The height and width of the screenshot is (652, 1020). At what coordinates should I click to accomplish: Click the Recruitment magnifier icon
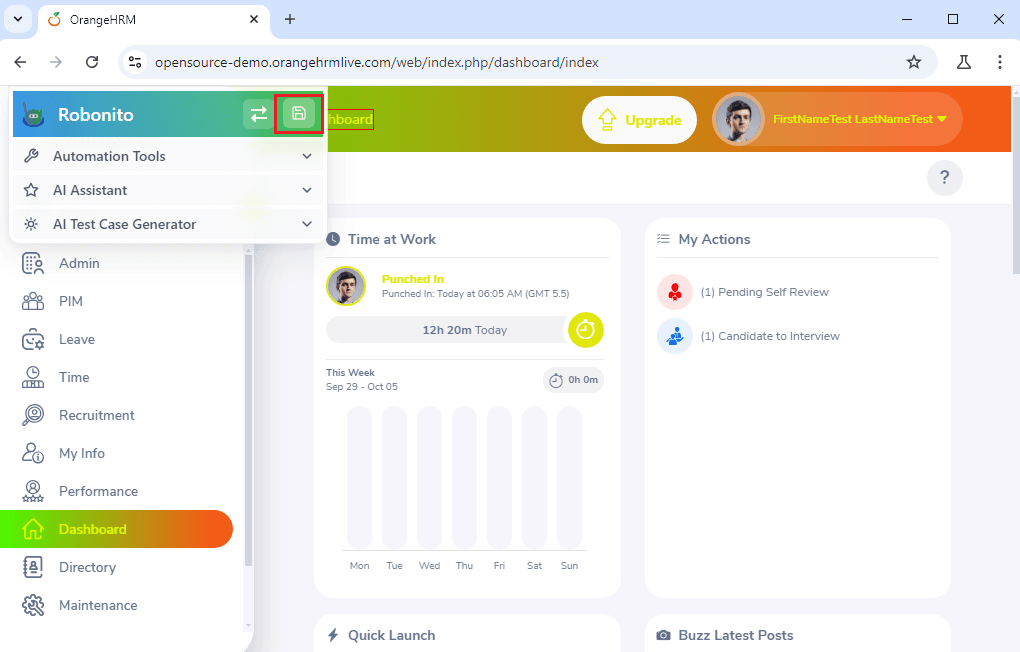(x=33, y=415)
